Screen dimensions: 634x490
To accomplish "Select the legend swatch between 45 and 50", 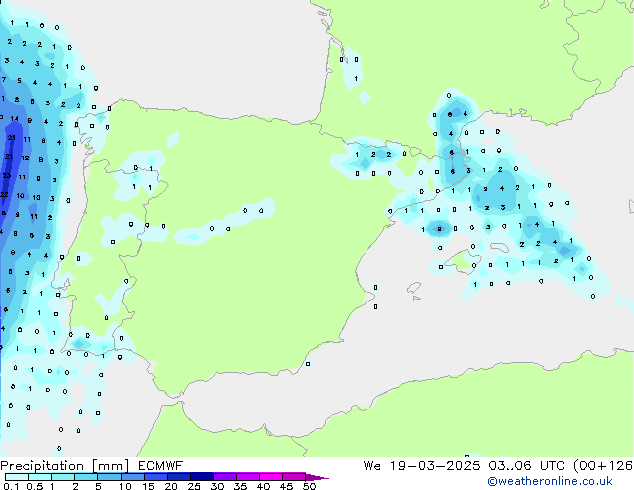I will [x=294, y=477].
